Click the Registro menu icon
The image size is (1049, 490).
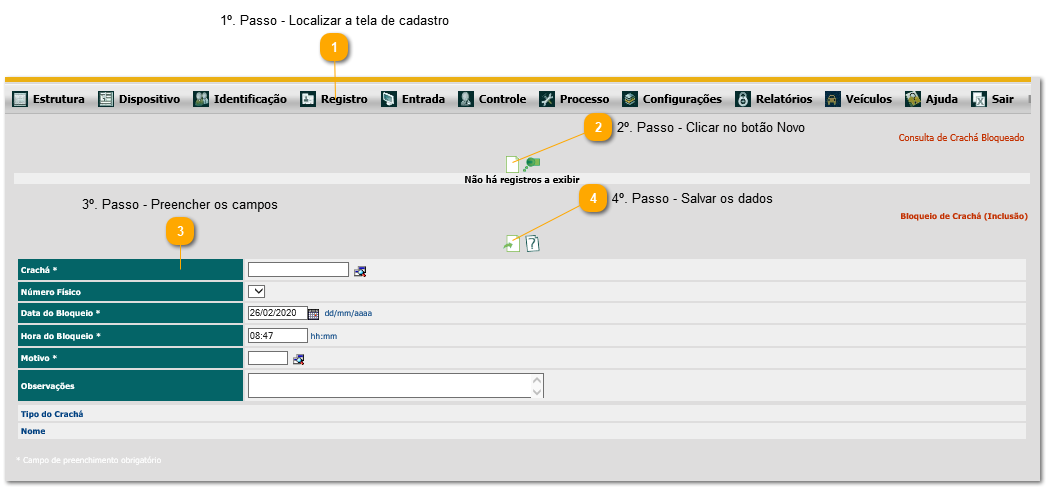pos(307,99)
